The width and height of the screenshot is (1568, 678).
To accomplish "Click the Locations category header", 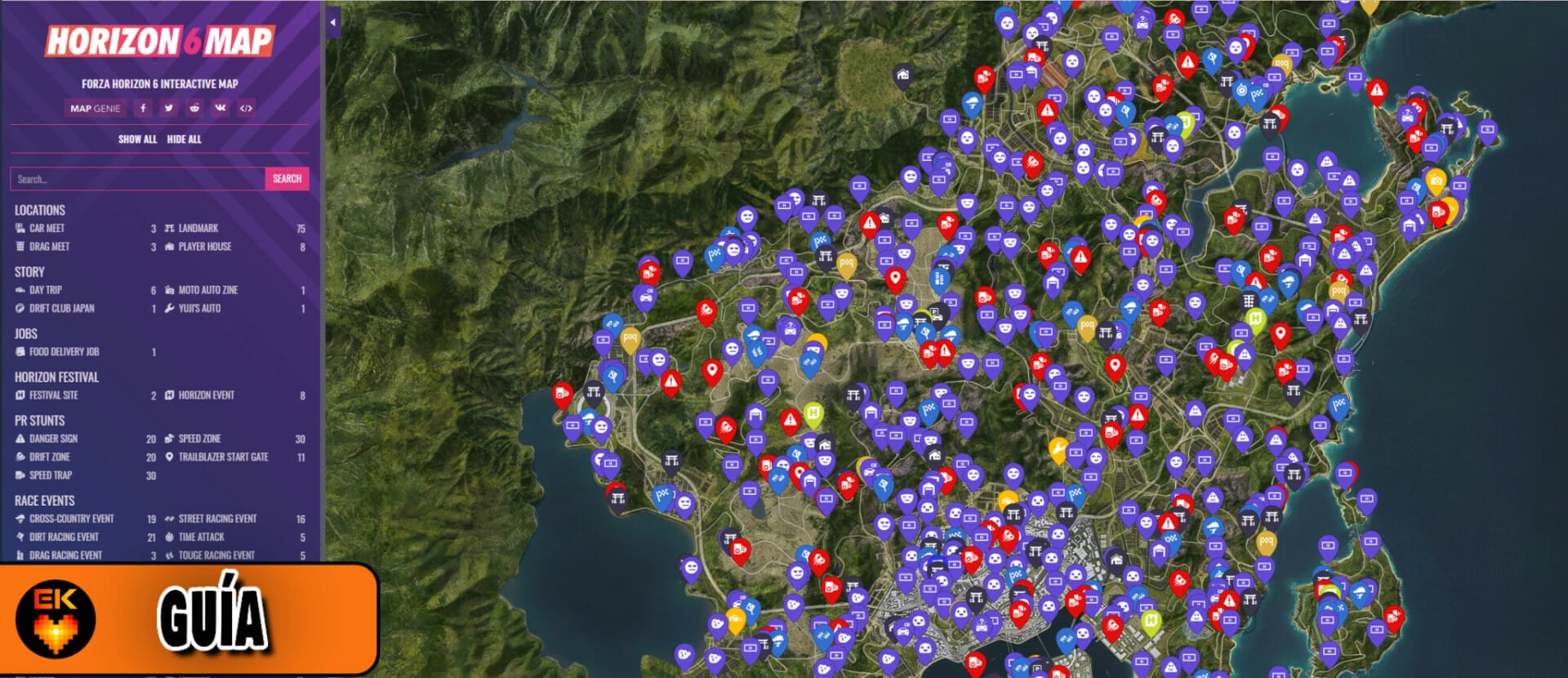I will pos(40,210).
